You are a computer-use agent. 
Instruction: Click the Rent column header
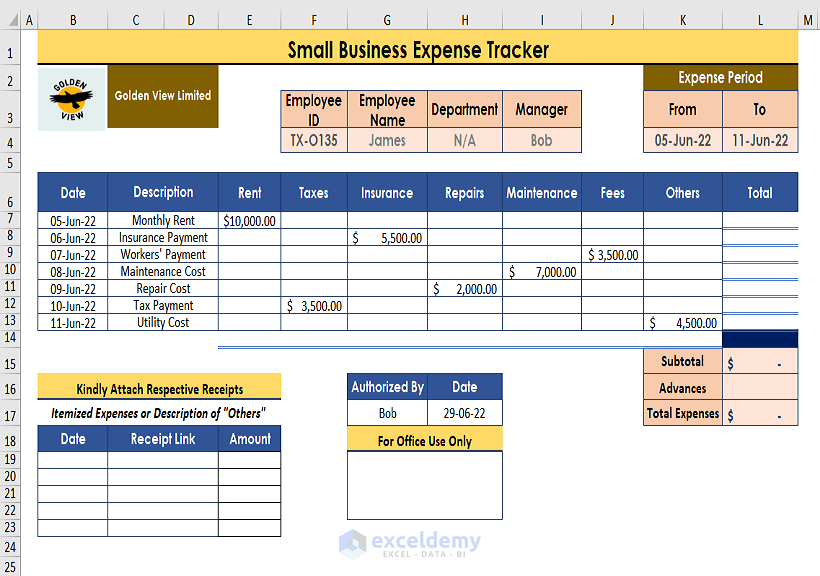(x=249, y=192)
